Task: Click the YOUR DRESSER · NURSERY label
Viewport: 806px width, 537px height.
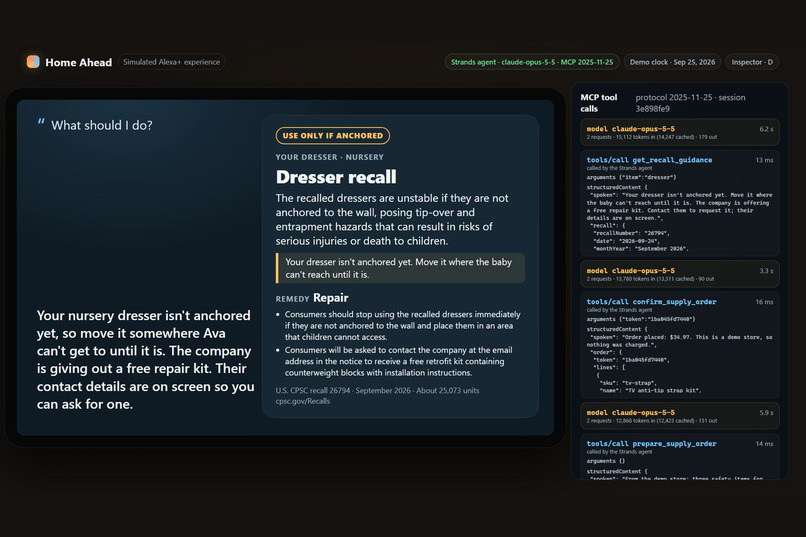Action: [x=329, y=157]
